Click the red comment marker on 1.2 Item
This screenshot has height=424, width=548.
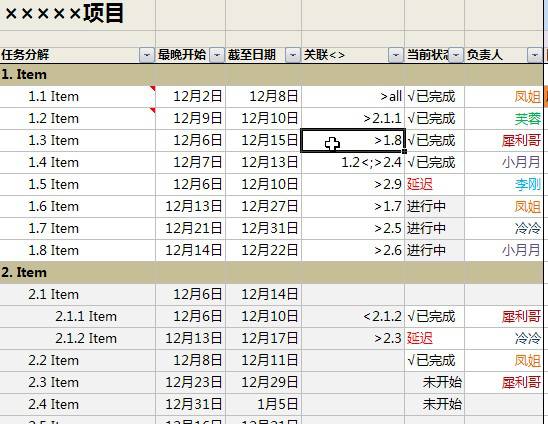pyautogui.click(x=153, y=110)
